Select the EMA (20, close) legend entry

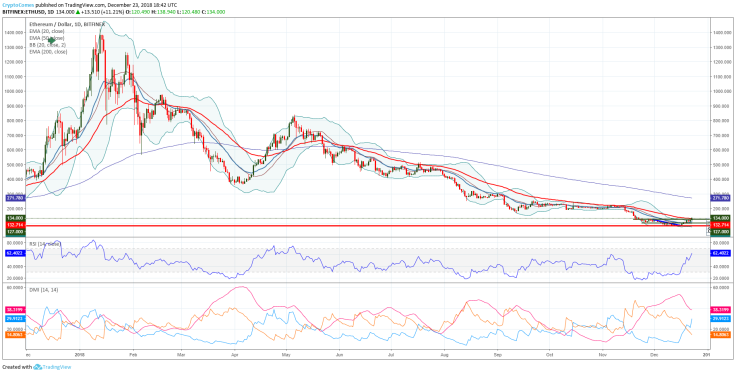[x=47, y=31]
